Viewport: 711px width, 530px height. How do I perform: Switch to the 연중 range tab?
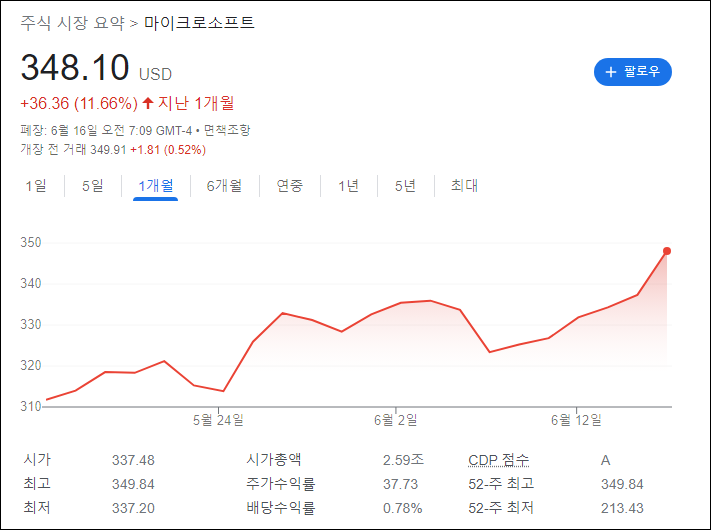pyautogui.click(x=289, y=185)
